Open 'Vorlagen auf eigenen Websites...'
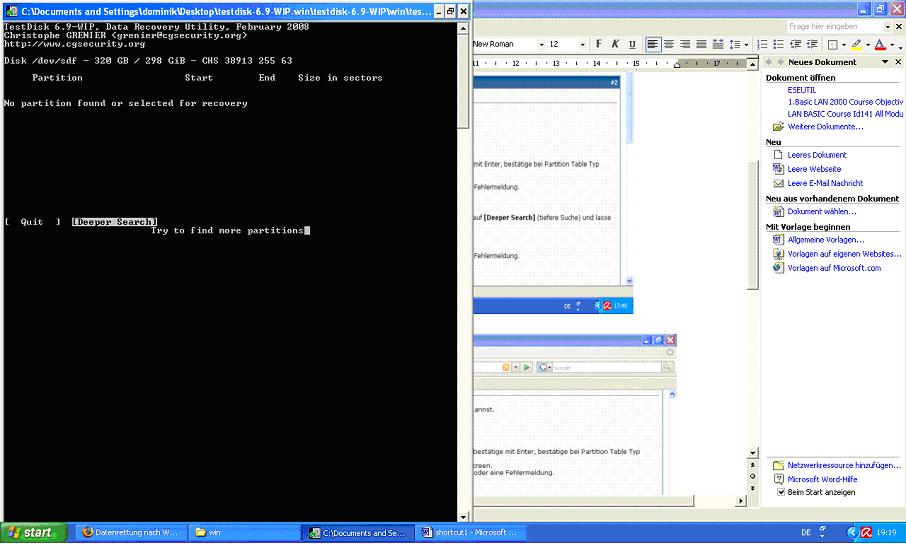 844,254
